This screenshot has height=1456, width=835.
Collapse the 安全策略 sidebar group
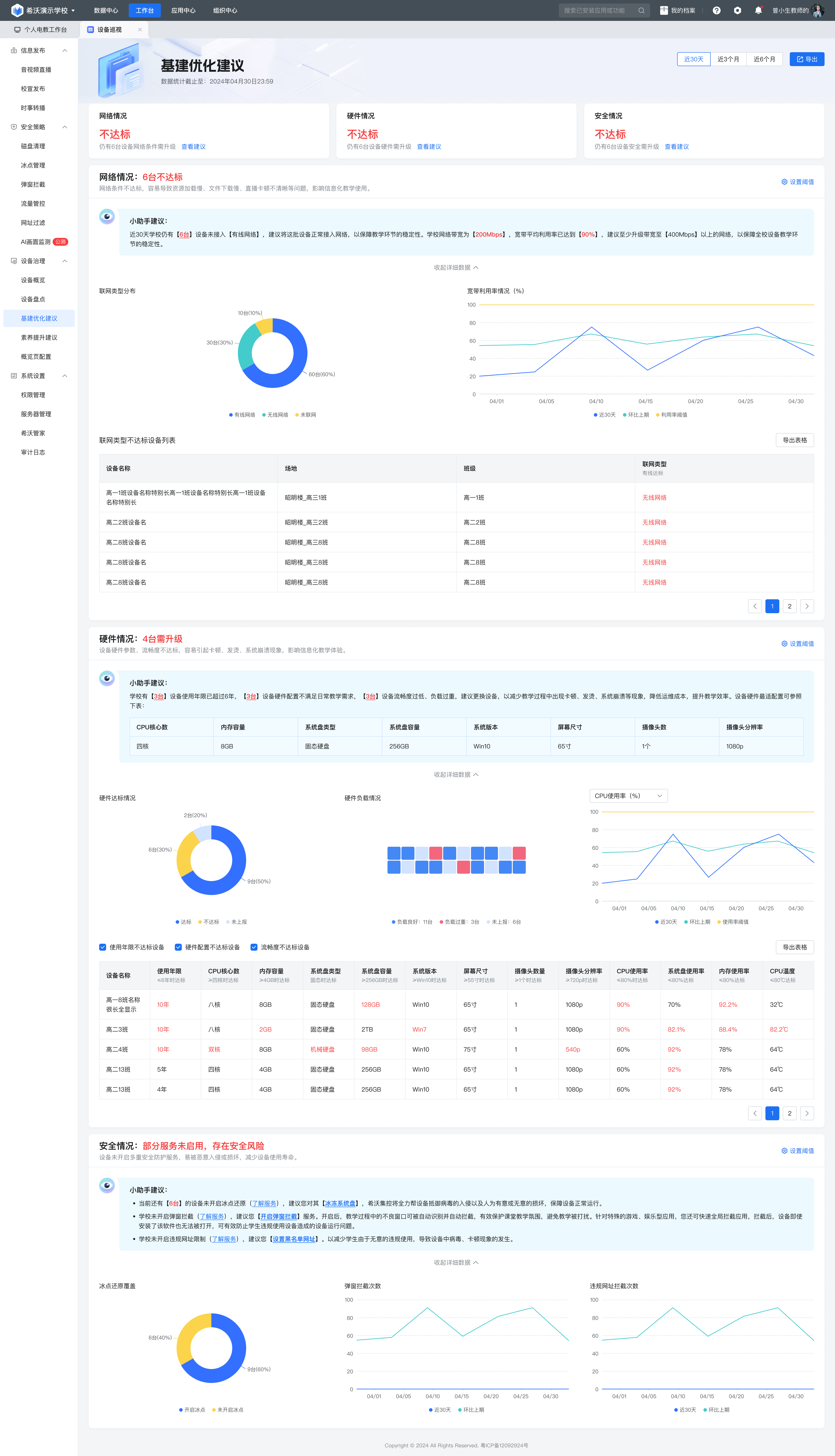pyautogui.click(x=65, y=127)
